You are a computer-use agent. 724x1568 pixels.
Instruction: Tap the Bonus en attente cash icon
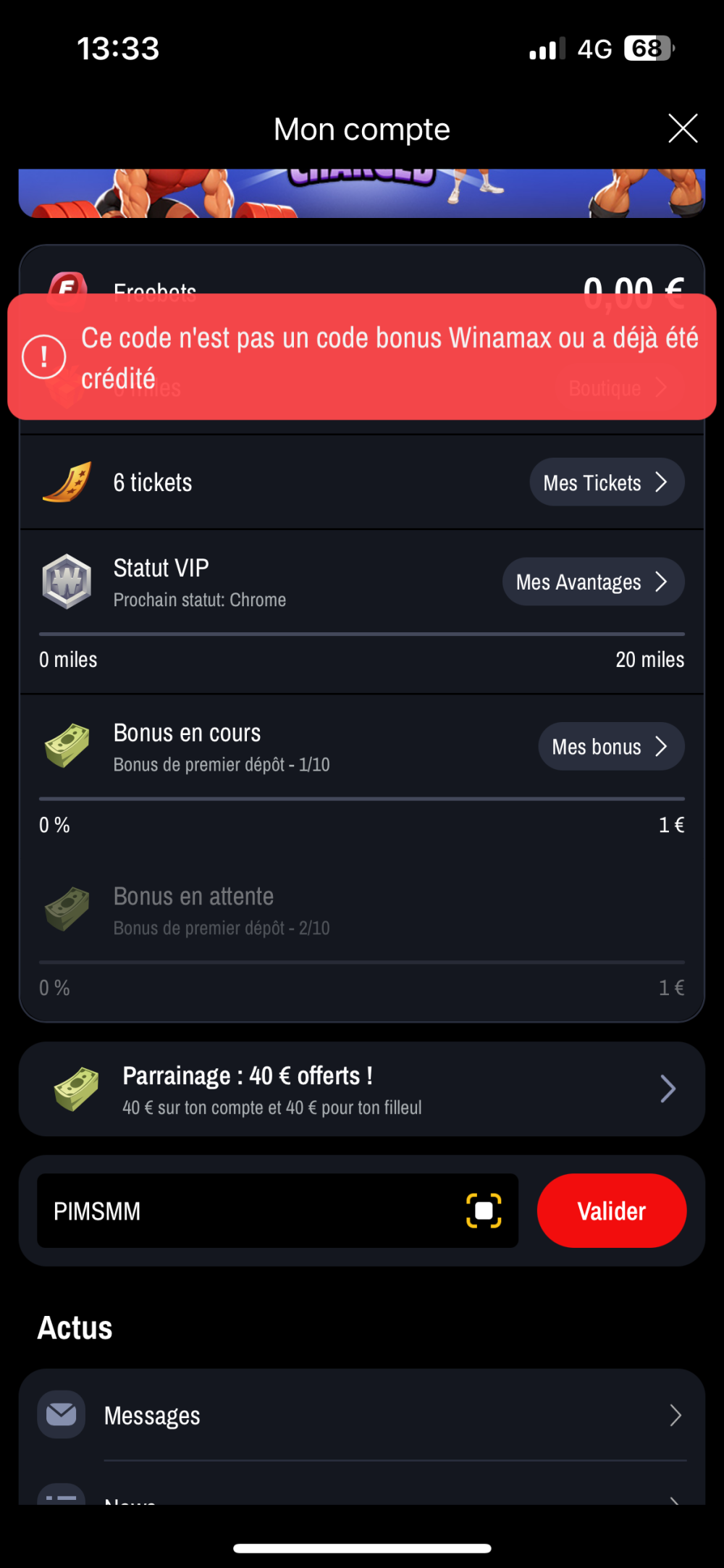click(67, 910)
